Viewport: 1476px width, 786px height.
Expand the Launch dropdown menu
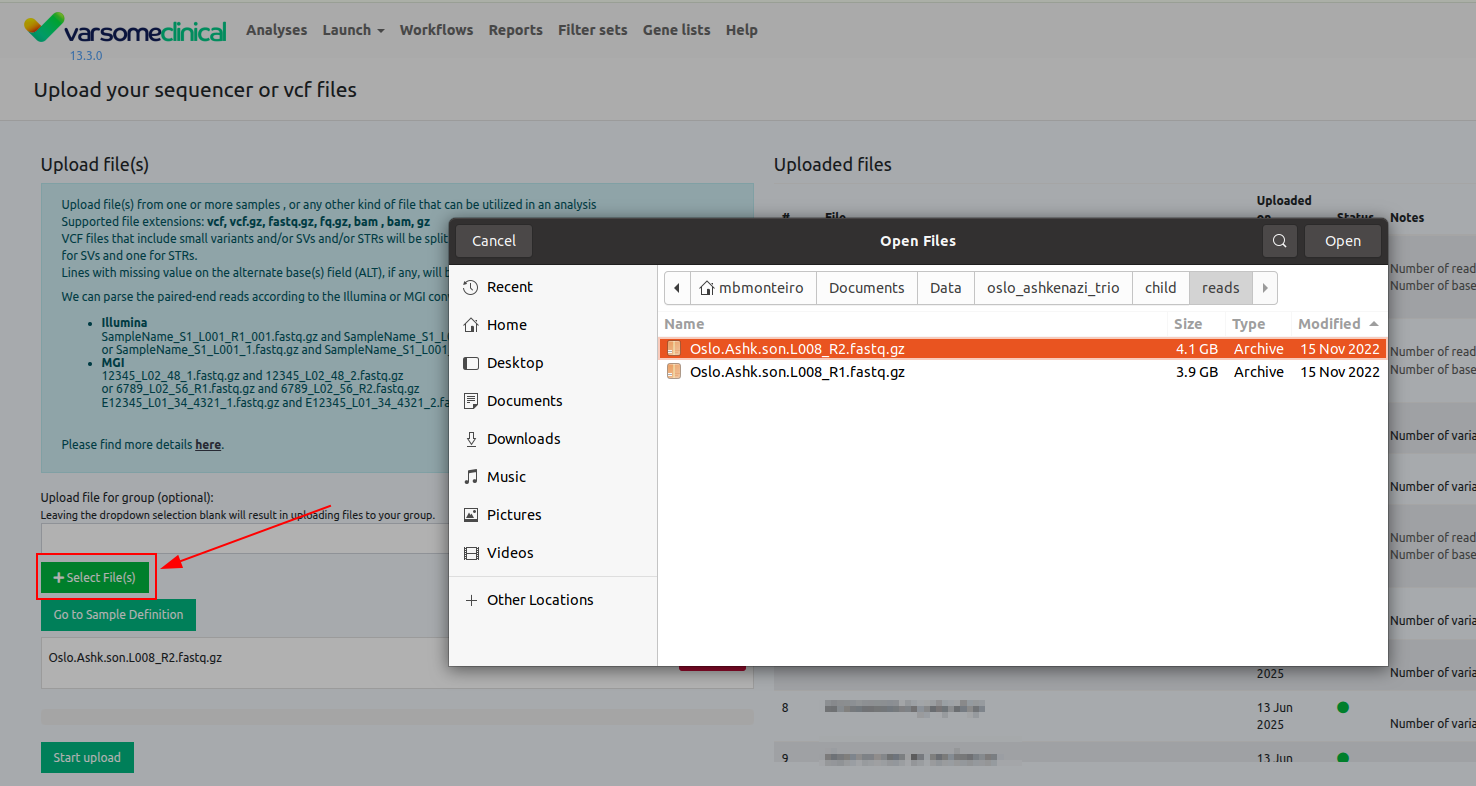coord(353,30)
